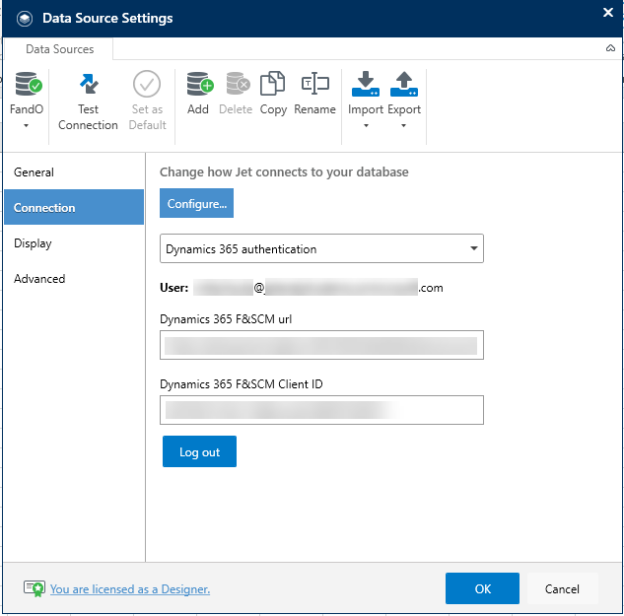Close the Data Source Settings dialog
624x616 pixels.
608,12
